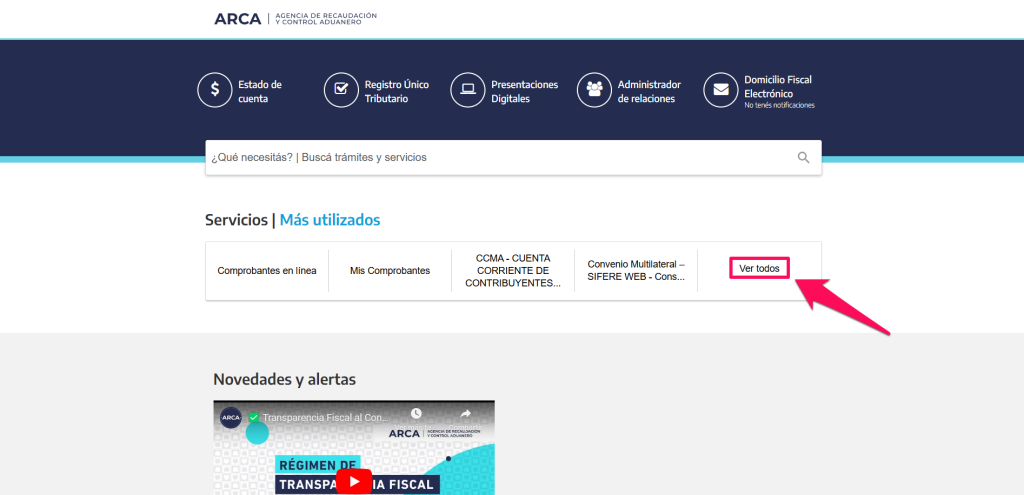Play the YouTube video

(x=354, y=482)
